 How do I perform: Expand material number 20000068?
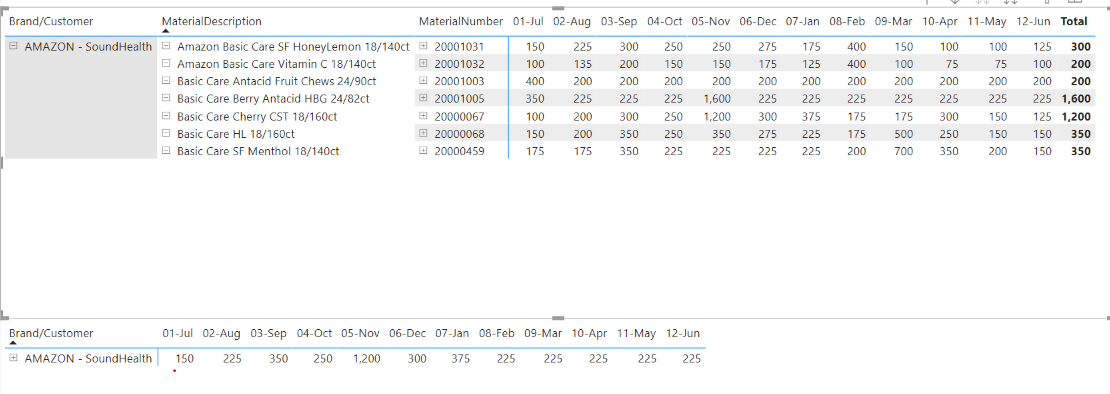424,132
